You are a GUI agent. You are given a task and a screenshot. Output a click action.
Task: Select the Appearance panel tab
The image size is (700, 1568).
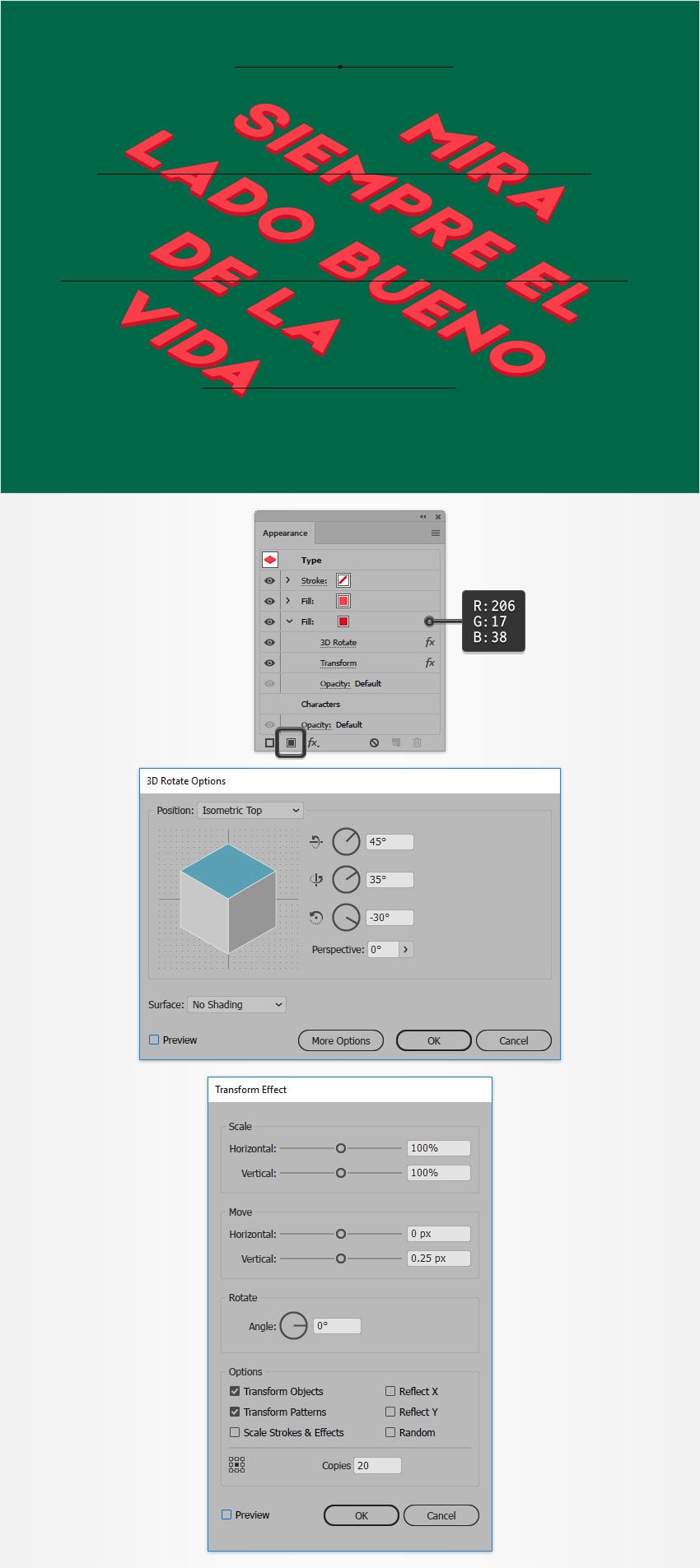click(x=285, y=533)
